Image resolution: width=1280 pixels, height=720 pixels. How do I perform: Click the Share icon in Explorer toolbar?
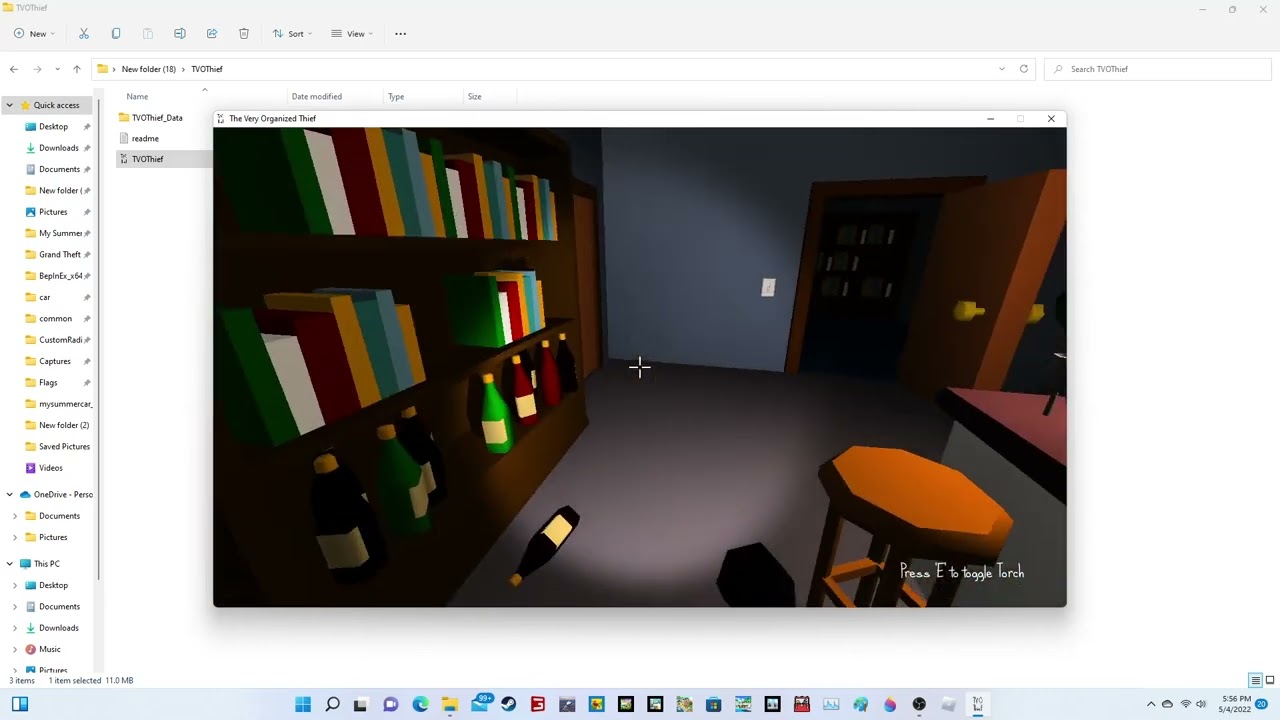pyautogui.click(x=212, y=34)
